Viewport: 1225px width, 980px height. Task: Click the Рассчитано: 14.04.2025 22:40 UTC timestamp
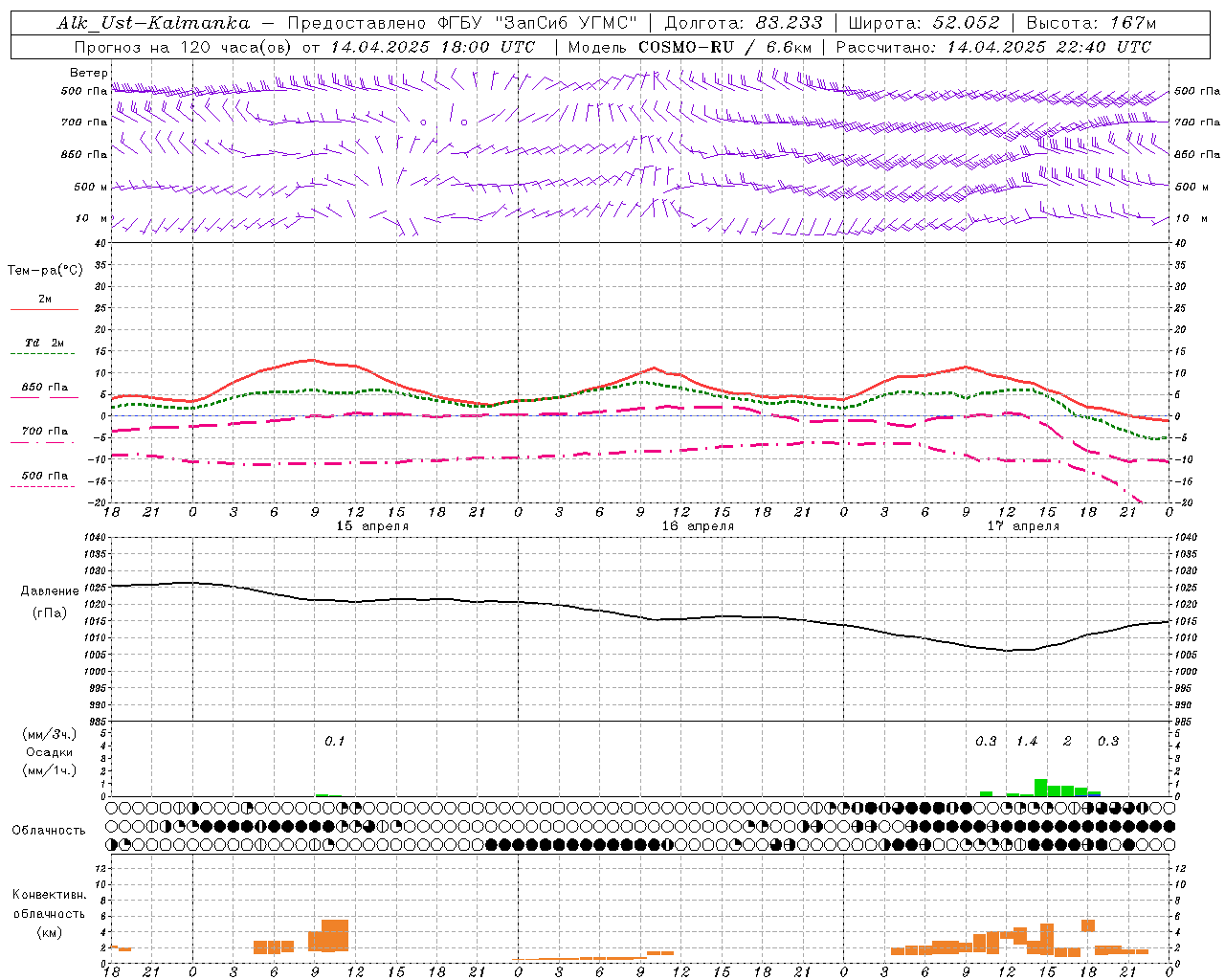[x=994, y=47]
